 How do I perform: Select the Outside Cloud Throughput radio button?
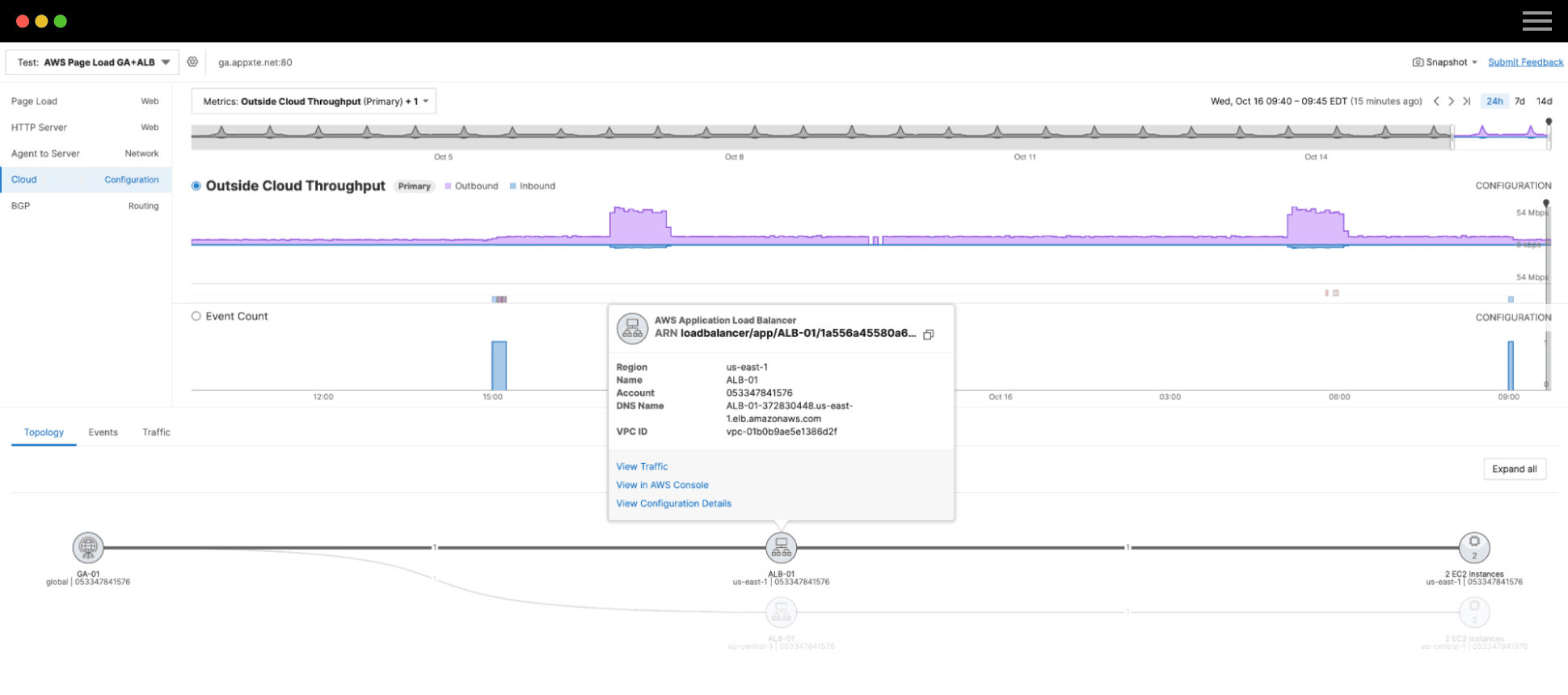(x=196, y=186)
